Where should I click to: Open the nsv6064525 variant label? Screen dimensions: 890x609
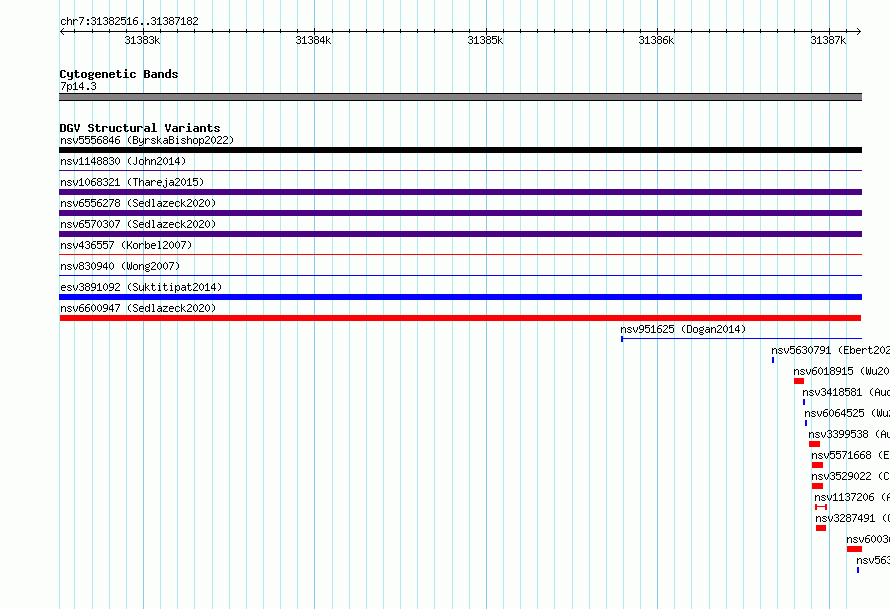click(847, 413)
